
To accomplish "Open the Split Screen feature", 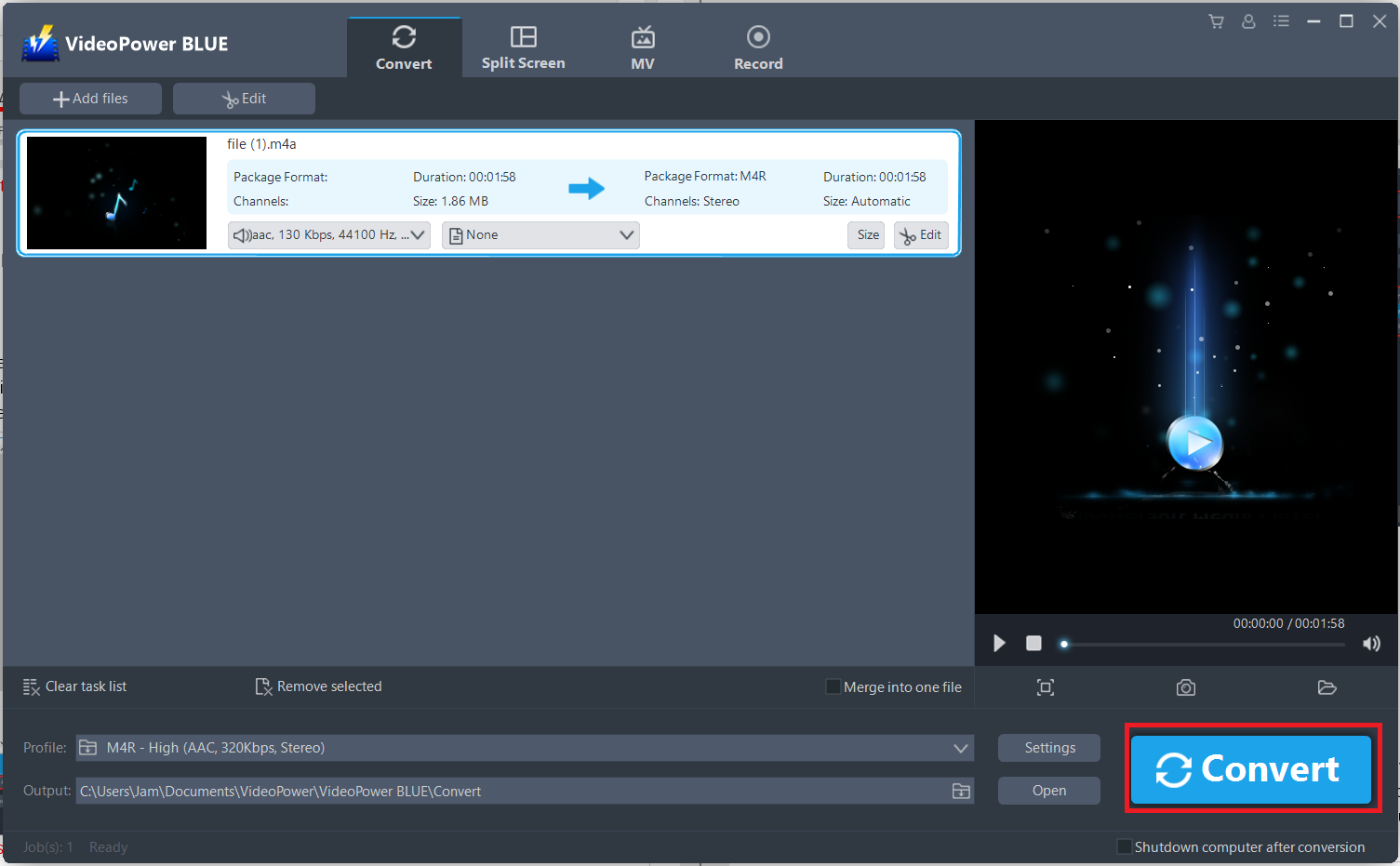I will pyautogui.click(x=523, y=47).
